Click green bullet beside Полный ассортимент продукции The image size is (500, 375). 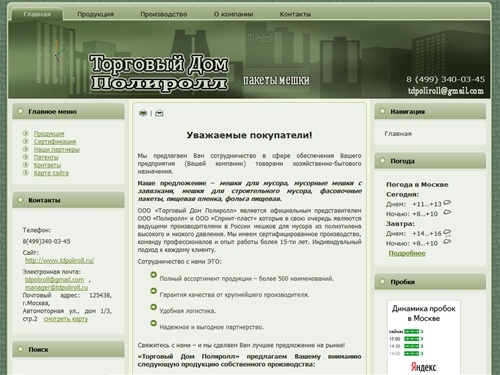point(153,275)
